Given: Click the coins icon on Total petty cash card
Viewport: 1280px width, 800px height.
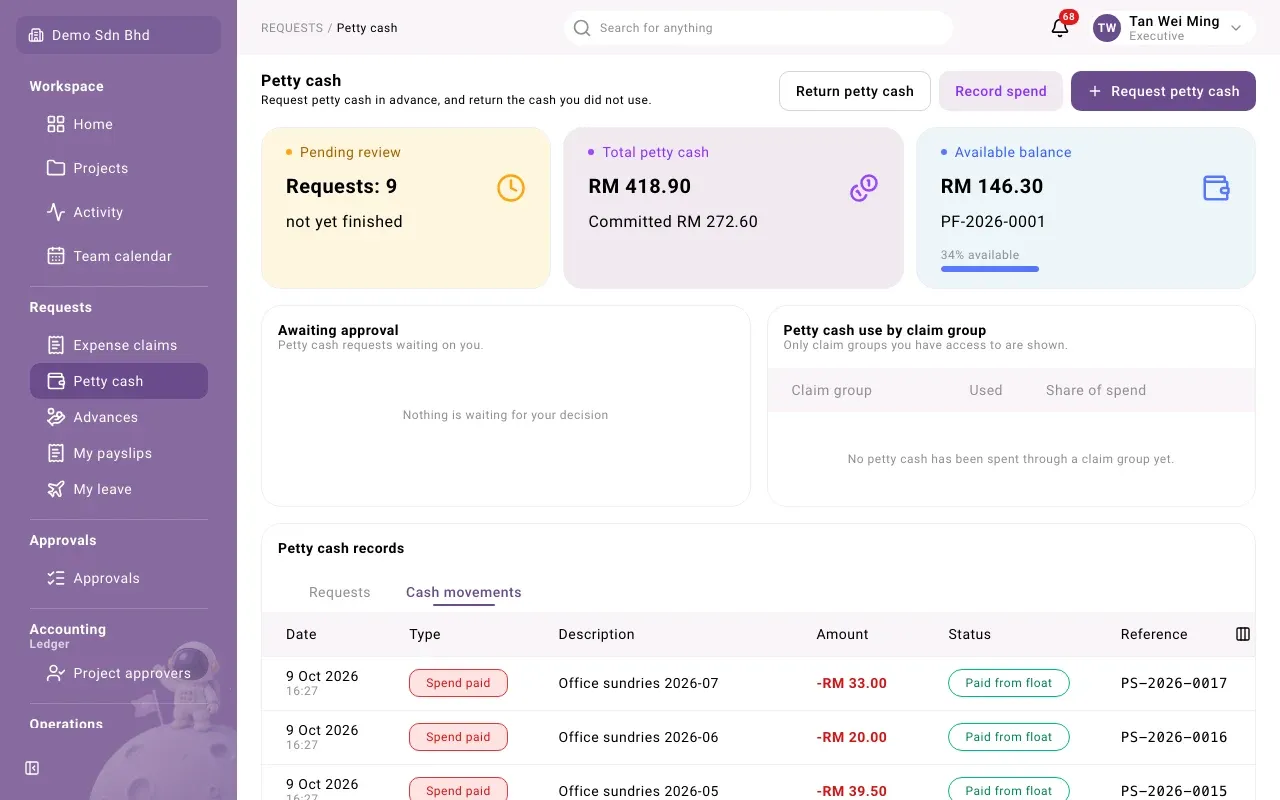Looking at the screenshot, I should [x=864, y=188].
